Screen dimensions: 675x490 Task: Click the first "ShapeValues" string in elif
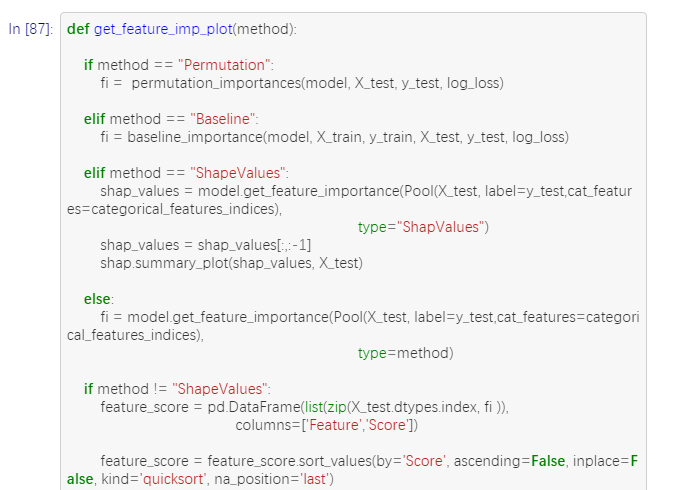click(238, 173)
